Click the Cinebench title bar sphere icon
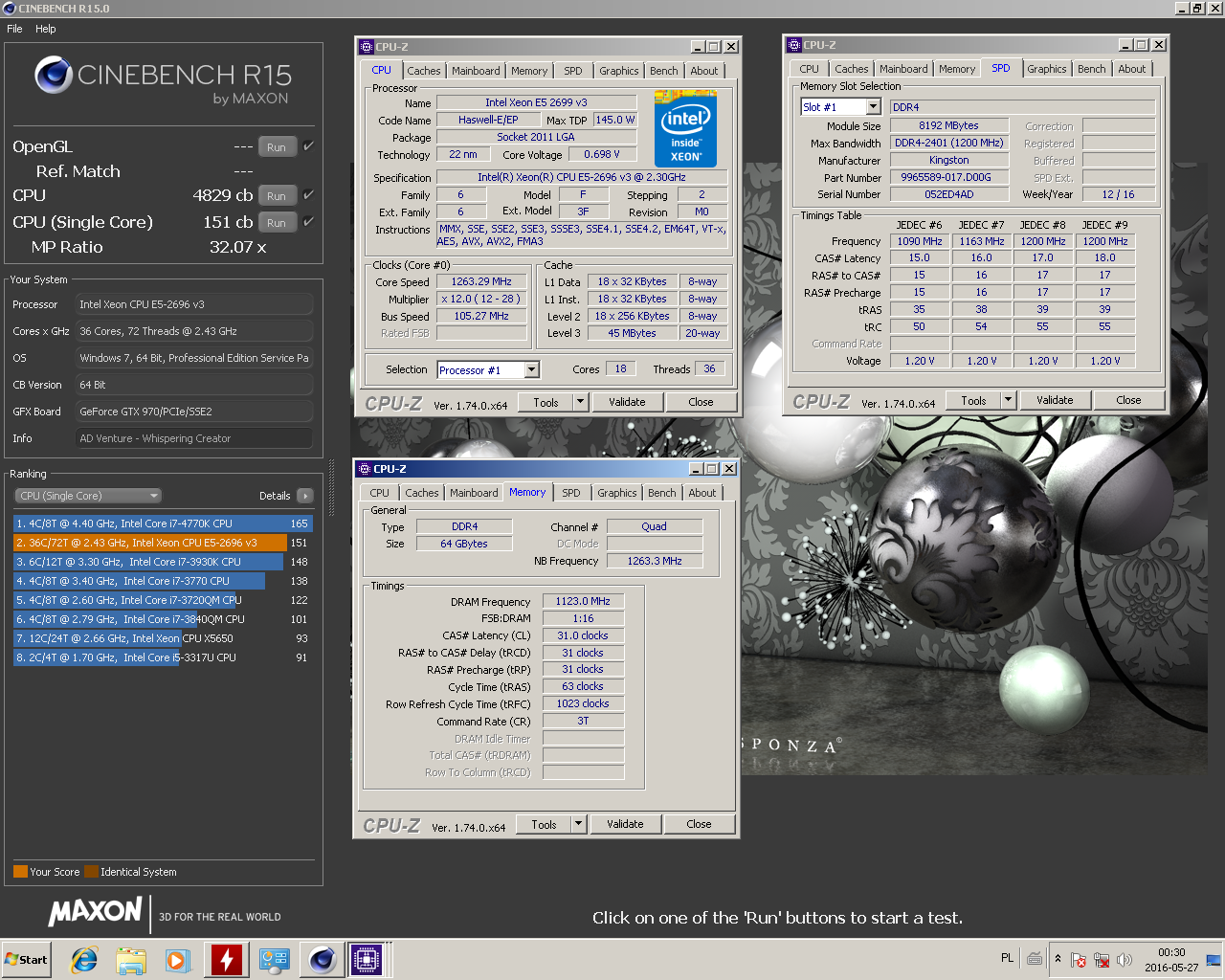Viewport: 1225px width, 980px height. [x=9, y=9]
